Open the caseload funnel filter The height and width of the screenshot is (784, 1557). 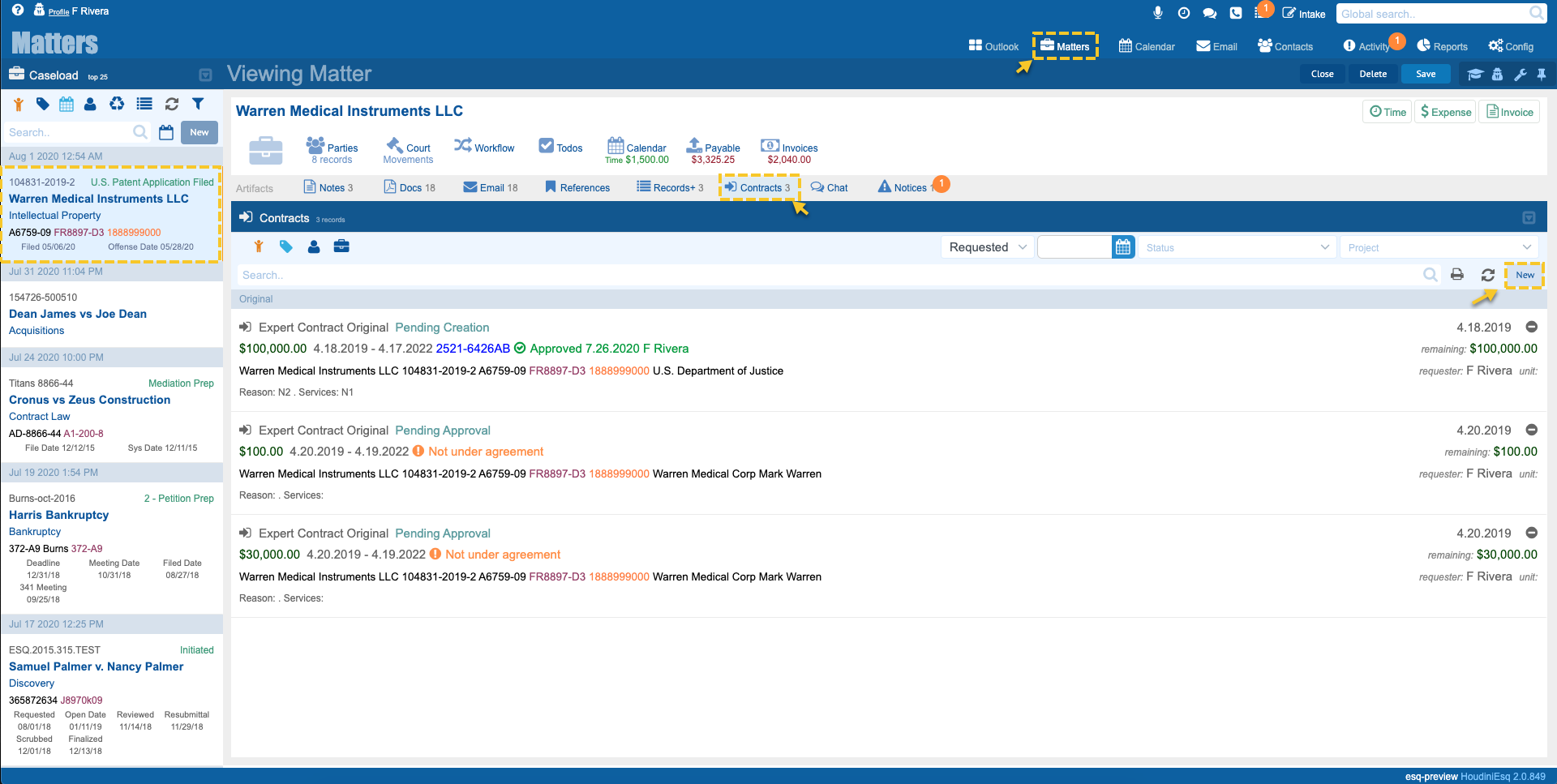(198, 104)
